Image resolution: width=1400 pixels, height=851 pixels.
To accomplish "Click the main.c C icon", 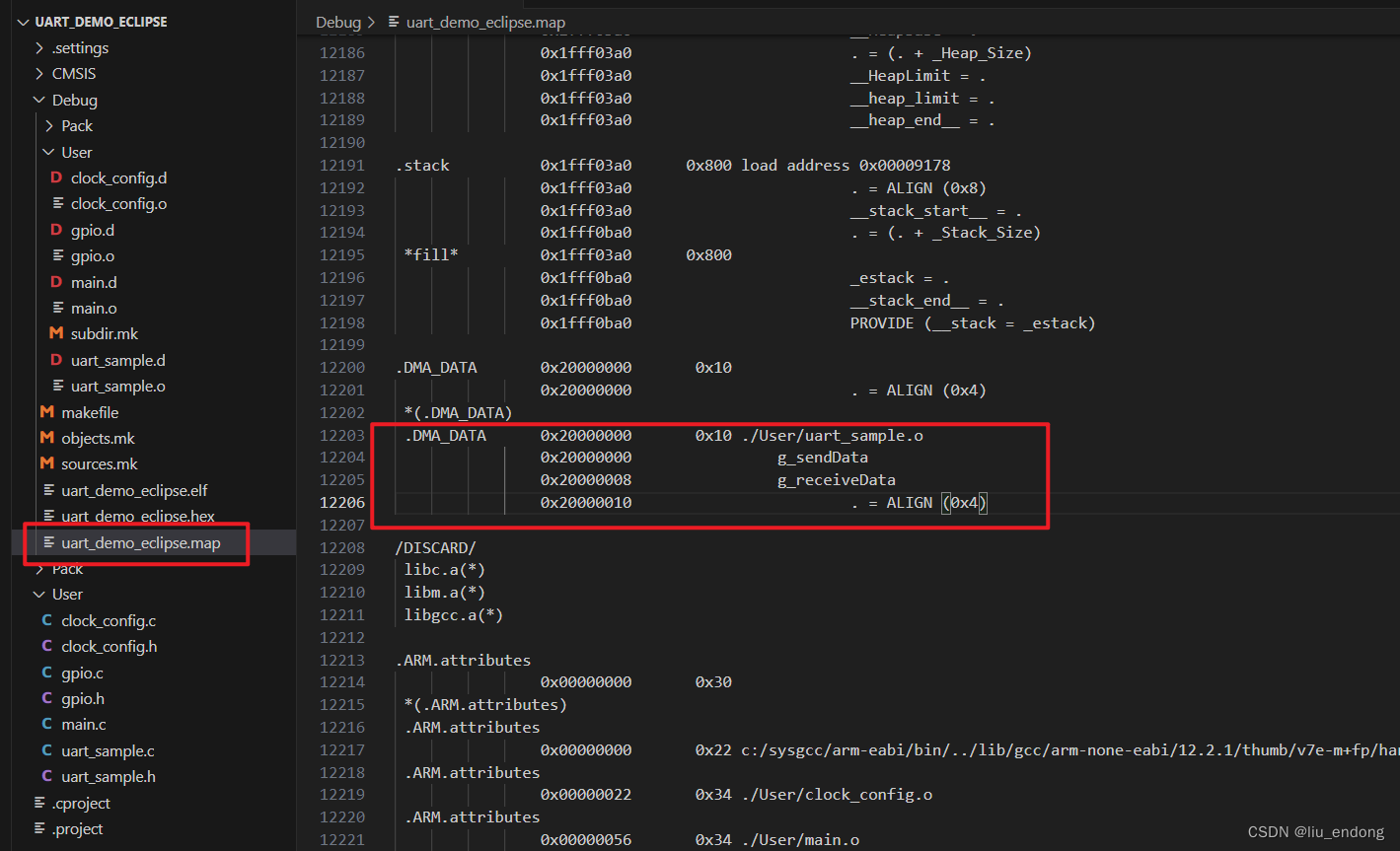I will (x=46, y=724).
